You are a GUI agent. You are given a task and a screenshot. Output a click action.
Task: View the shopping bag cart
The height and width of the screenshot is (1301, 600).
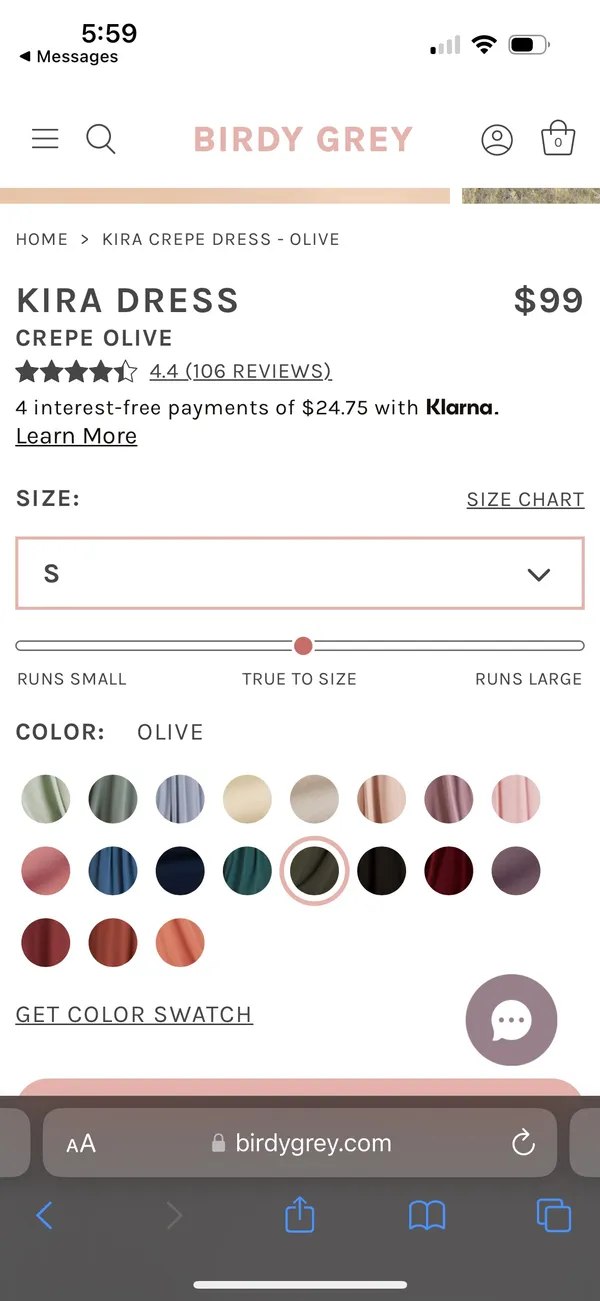coord(558,138)
